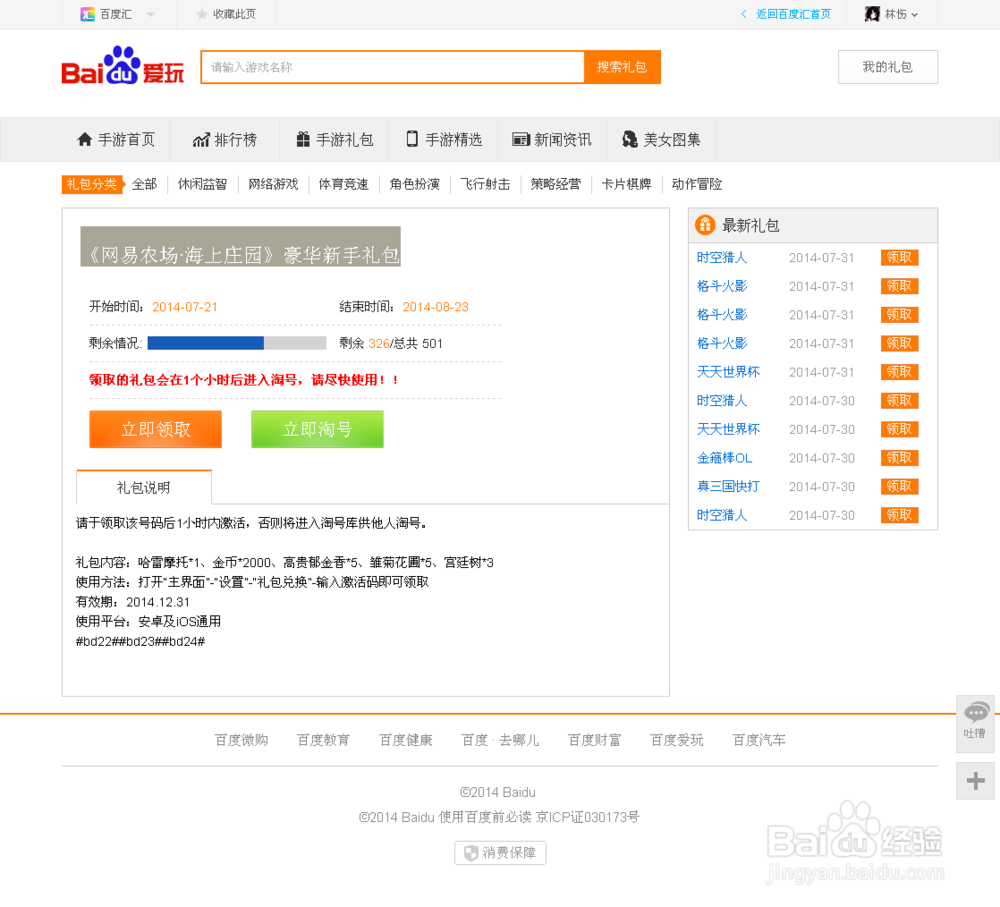The width and height of the screenshot is (1000, 907).
Task: Open 百度教育 footer link
Action: [x=323, y=740]
